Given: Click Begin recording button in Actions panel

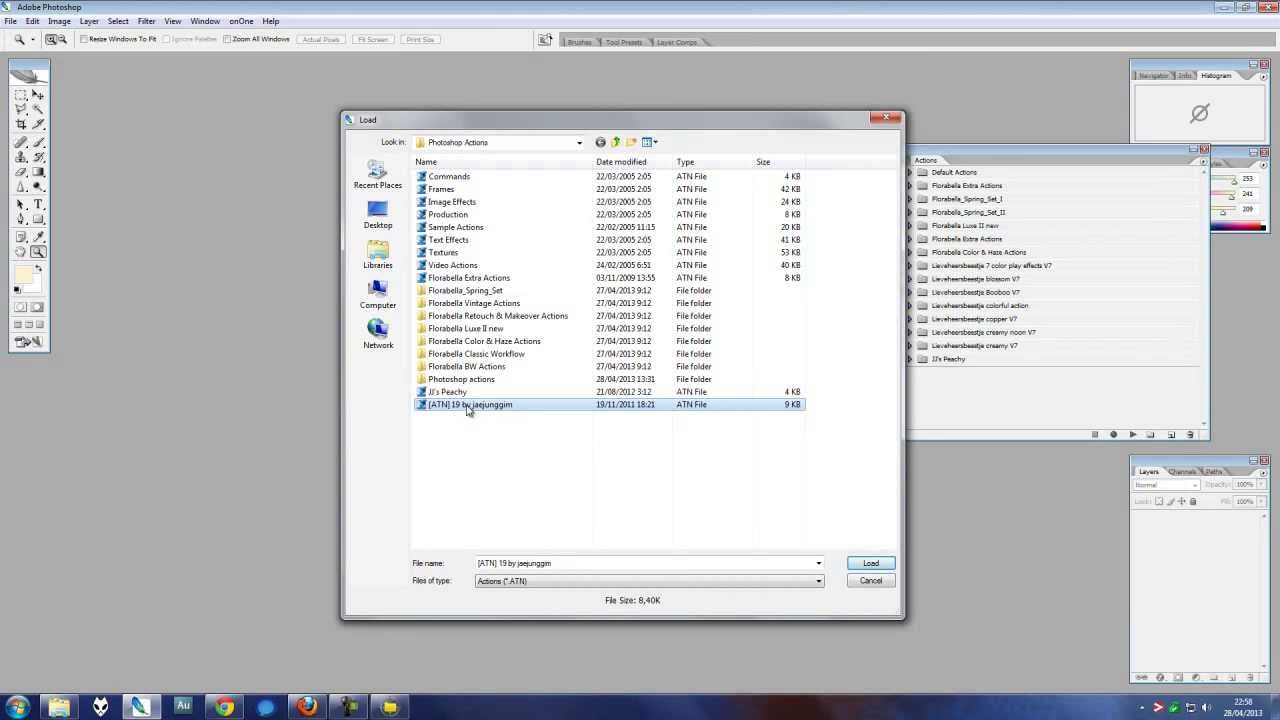Looking at the screenshot, I should 1113,434.
